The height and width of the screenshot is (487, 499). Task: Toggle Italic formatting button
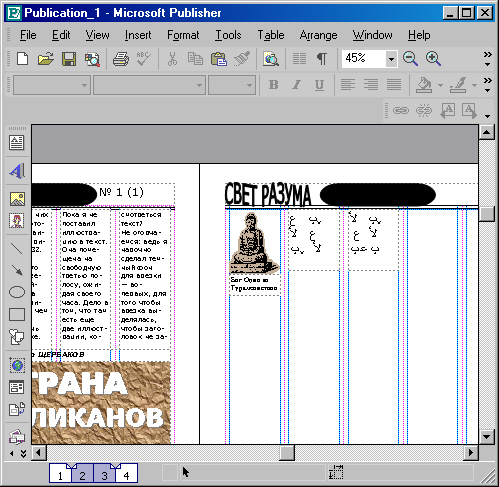point(296,85)
